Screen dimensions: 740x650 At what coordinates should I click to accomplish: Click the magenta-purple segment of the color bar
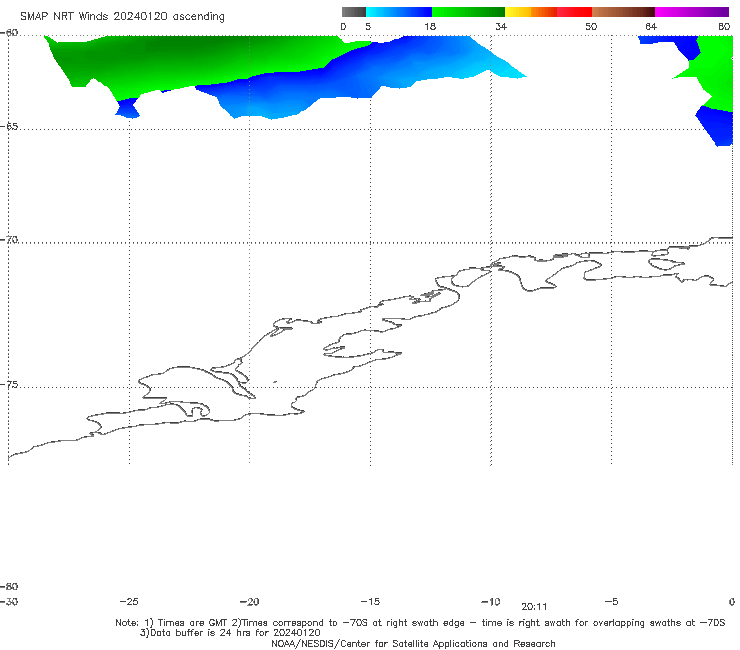pos(692,12)
